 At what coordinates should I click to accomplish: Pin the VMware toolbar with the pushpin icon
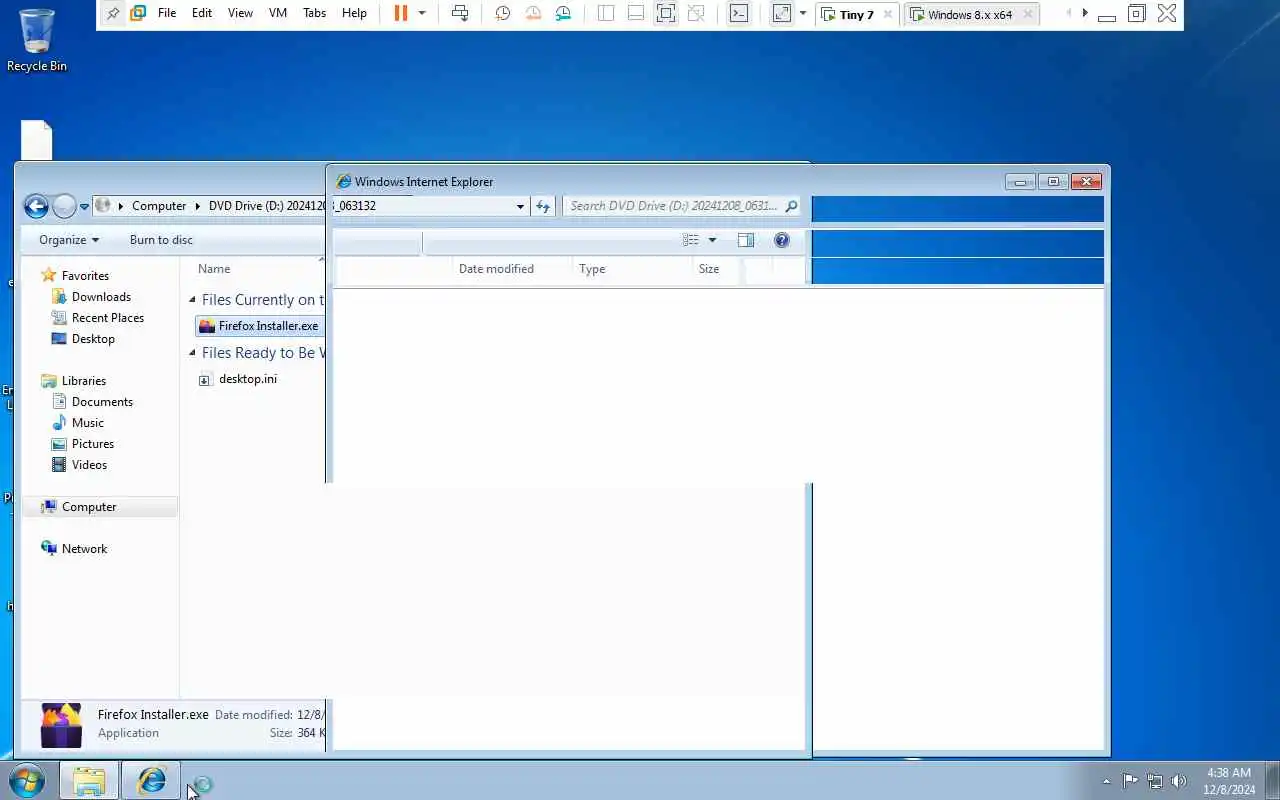pyautogui.click(x=113, y=13)
